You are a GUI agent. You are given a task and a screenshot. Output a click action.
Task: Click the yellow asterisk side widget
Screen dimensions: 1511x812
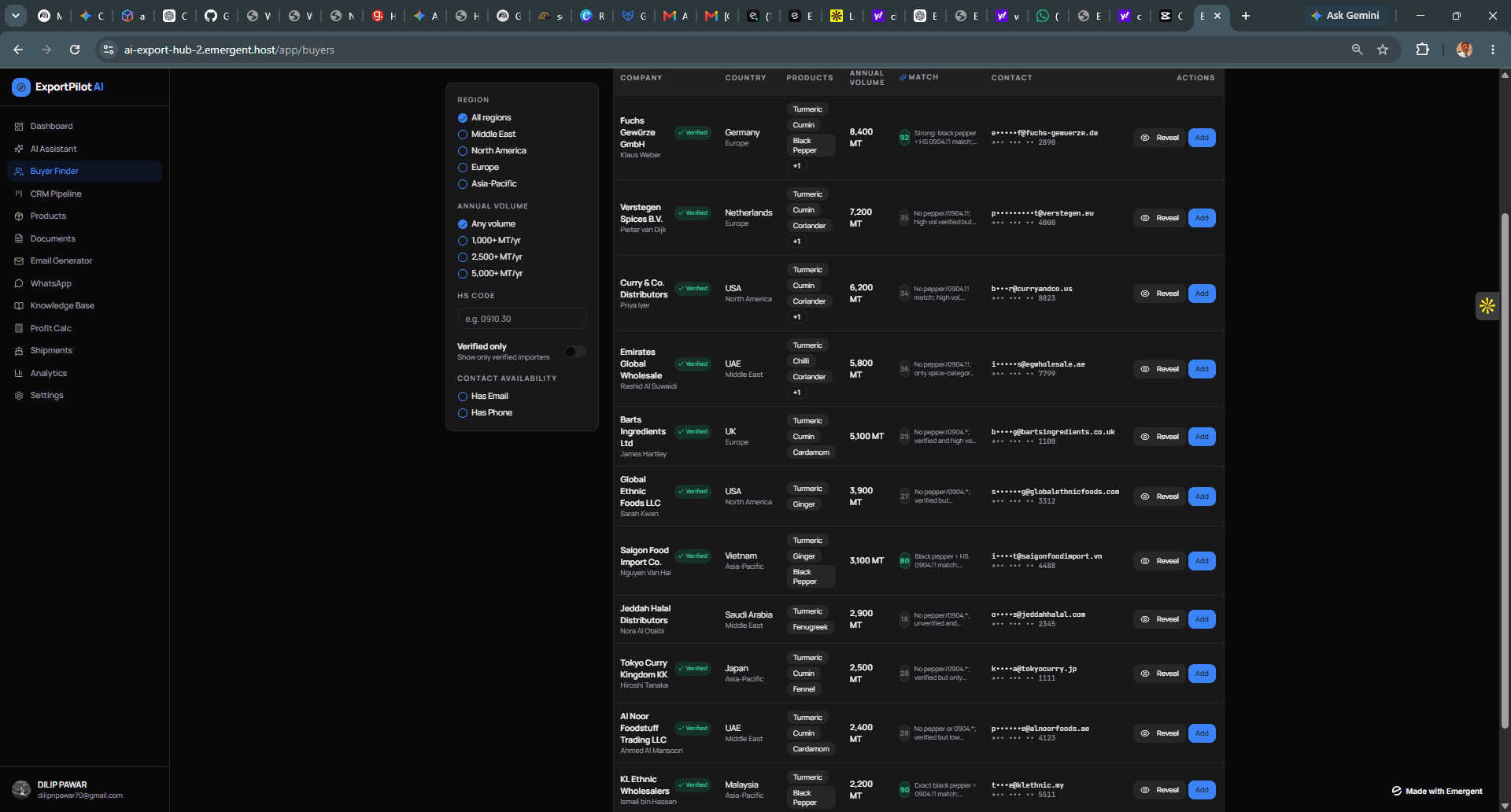tap(1487, 305)
